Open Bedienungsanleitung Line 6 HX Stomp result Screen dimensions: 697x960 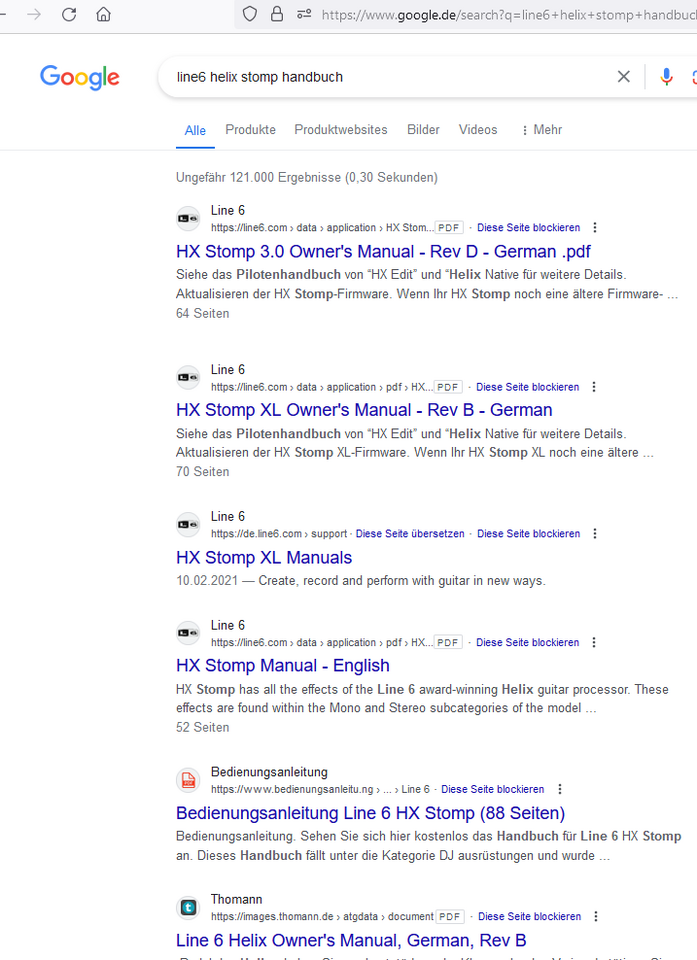(x=370, y=813)
